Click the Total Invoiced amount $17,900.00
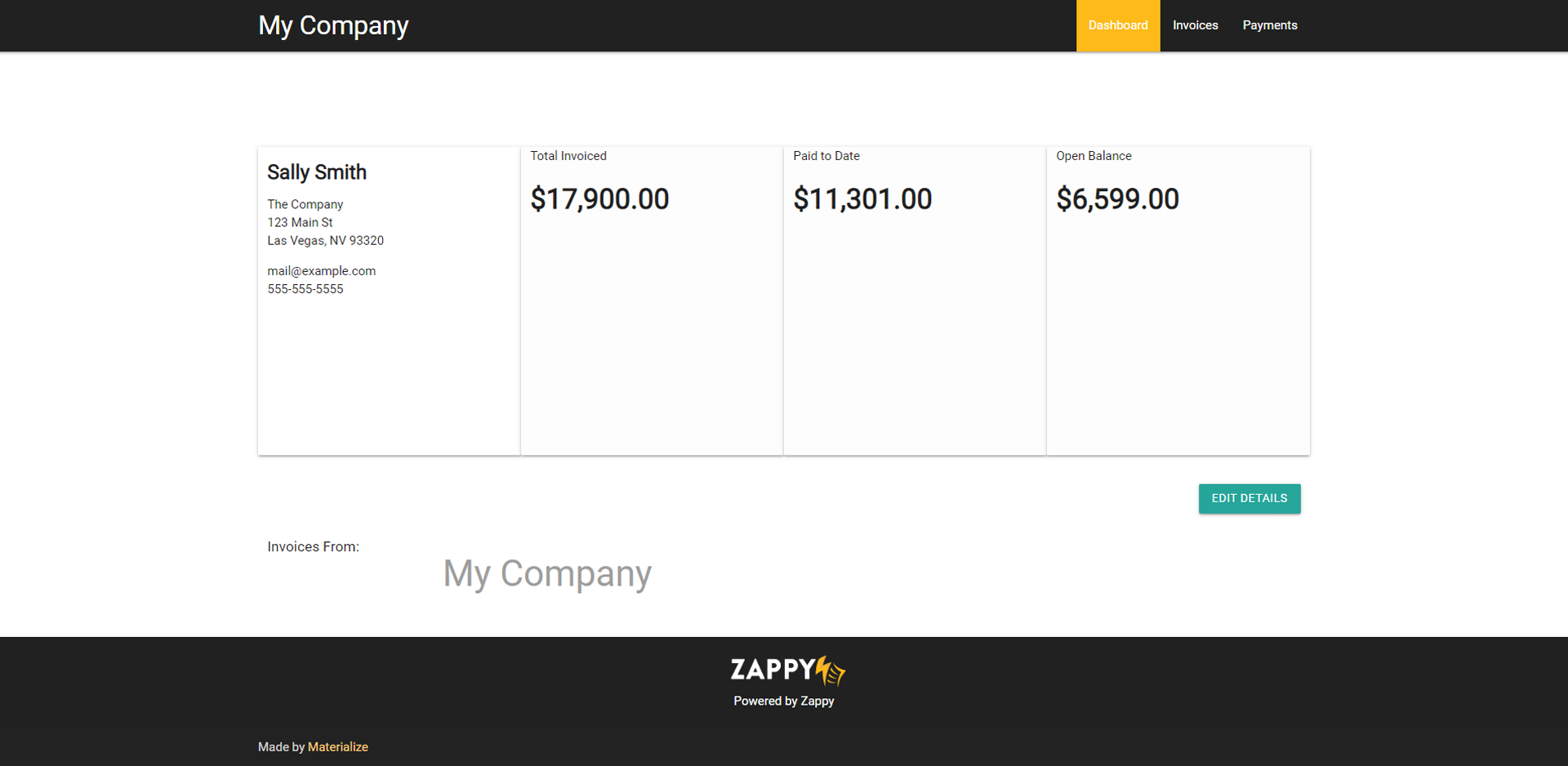Screen dimensions: 1568x766 (x=599, y=199)
